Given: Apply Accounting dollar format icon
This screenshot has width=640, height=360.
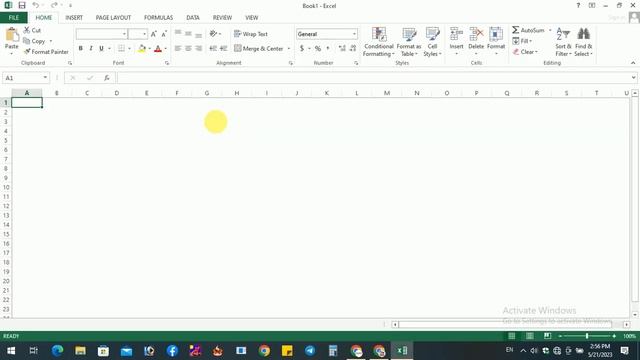Looking at the screenshot, I should pyautogui.click(x=302, y=49).
